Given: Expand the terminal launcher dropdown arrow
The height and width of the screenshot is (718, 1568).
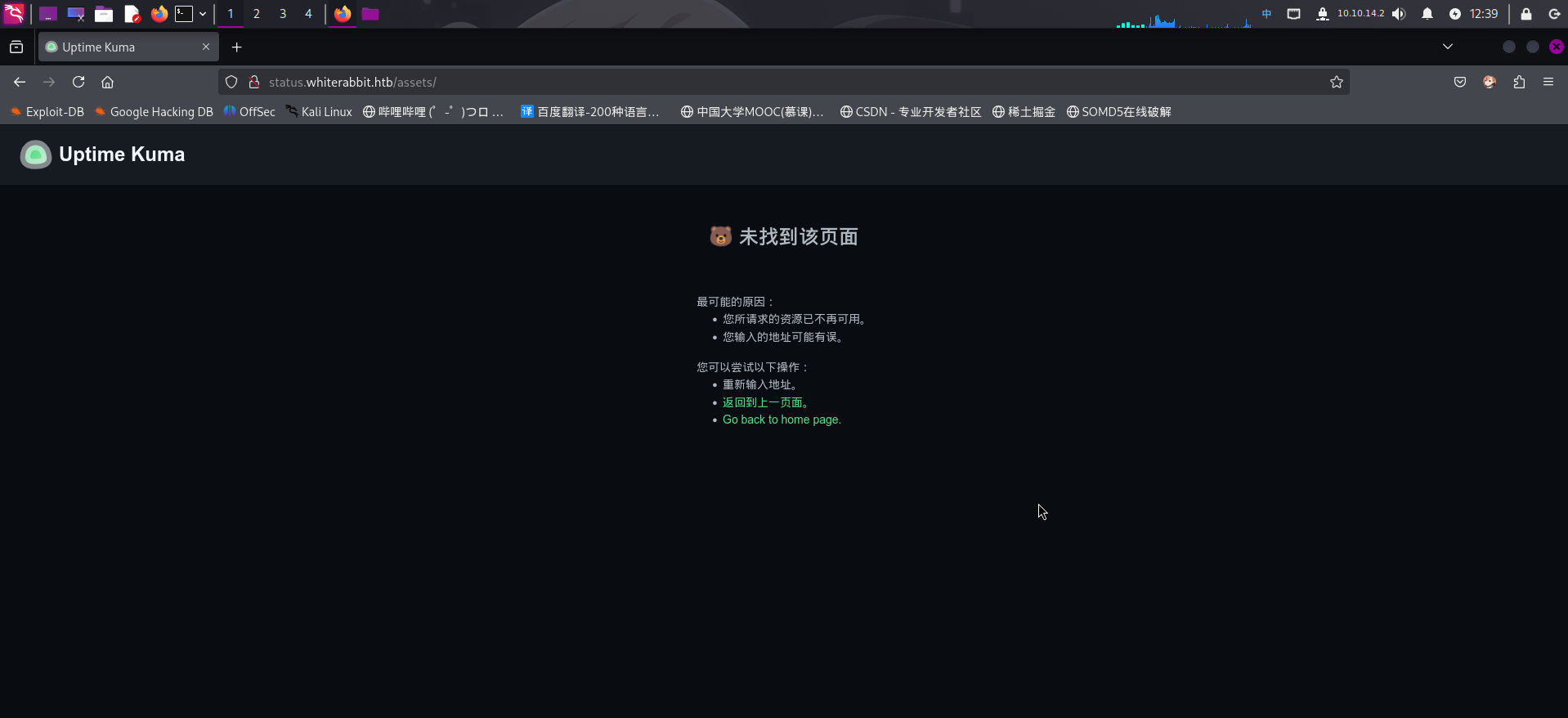Looking at the screenshot, I should coord(203,14).
